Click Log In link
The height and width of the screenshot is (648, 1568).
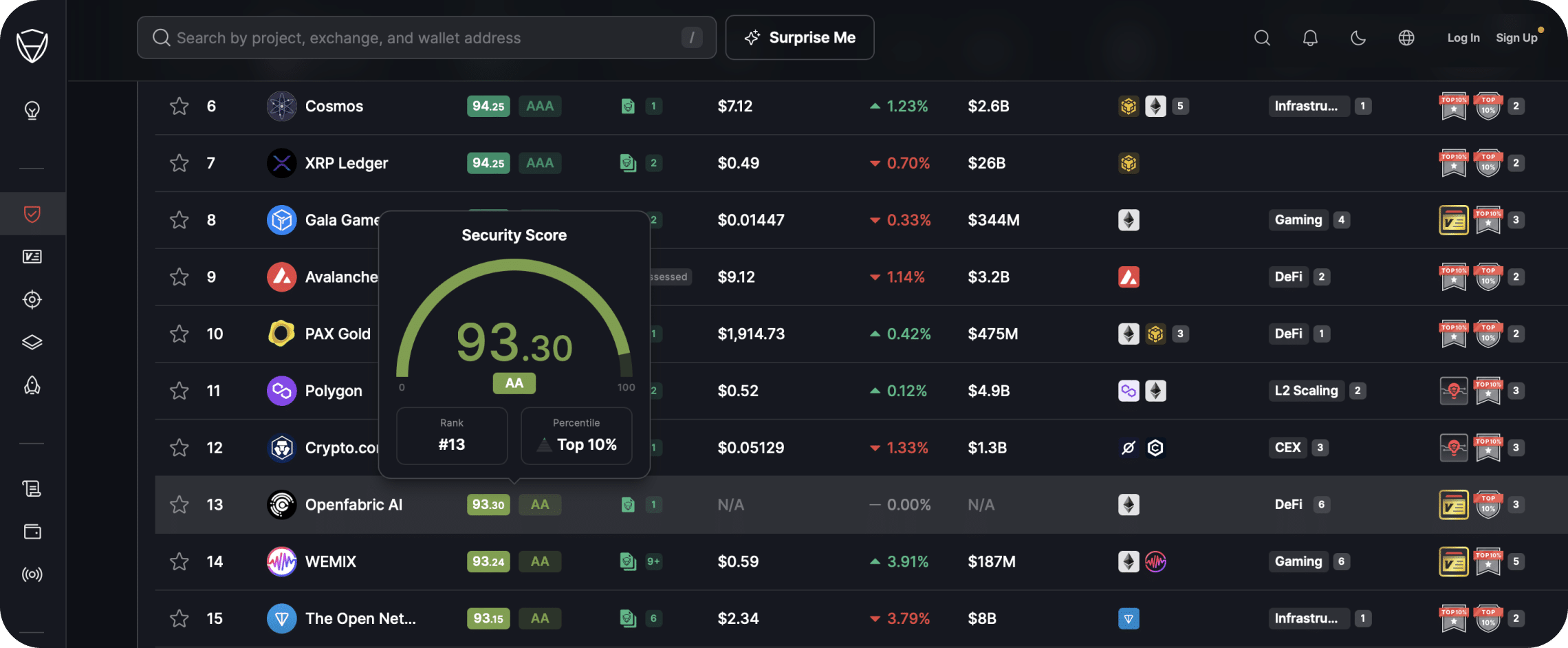click(1463, 38)
